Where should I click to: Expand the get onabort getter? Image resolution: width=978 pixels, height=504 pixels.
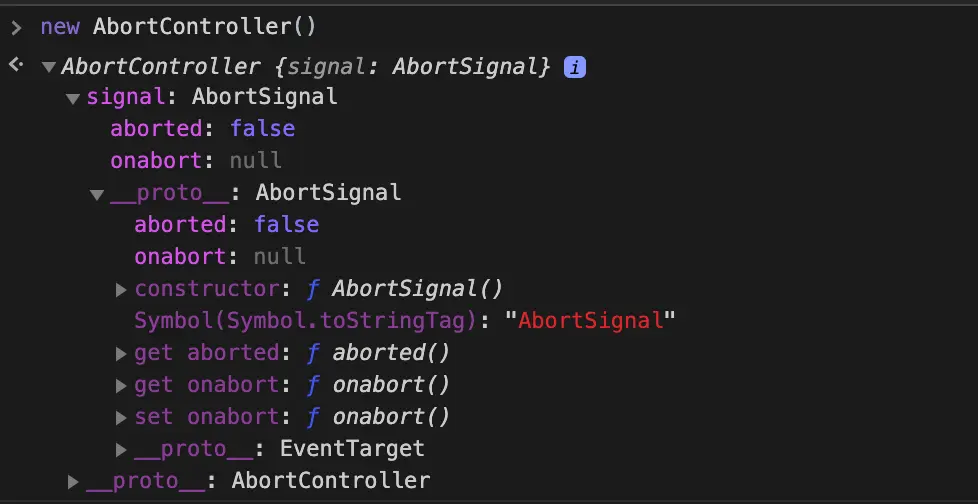[121, 386]
